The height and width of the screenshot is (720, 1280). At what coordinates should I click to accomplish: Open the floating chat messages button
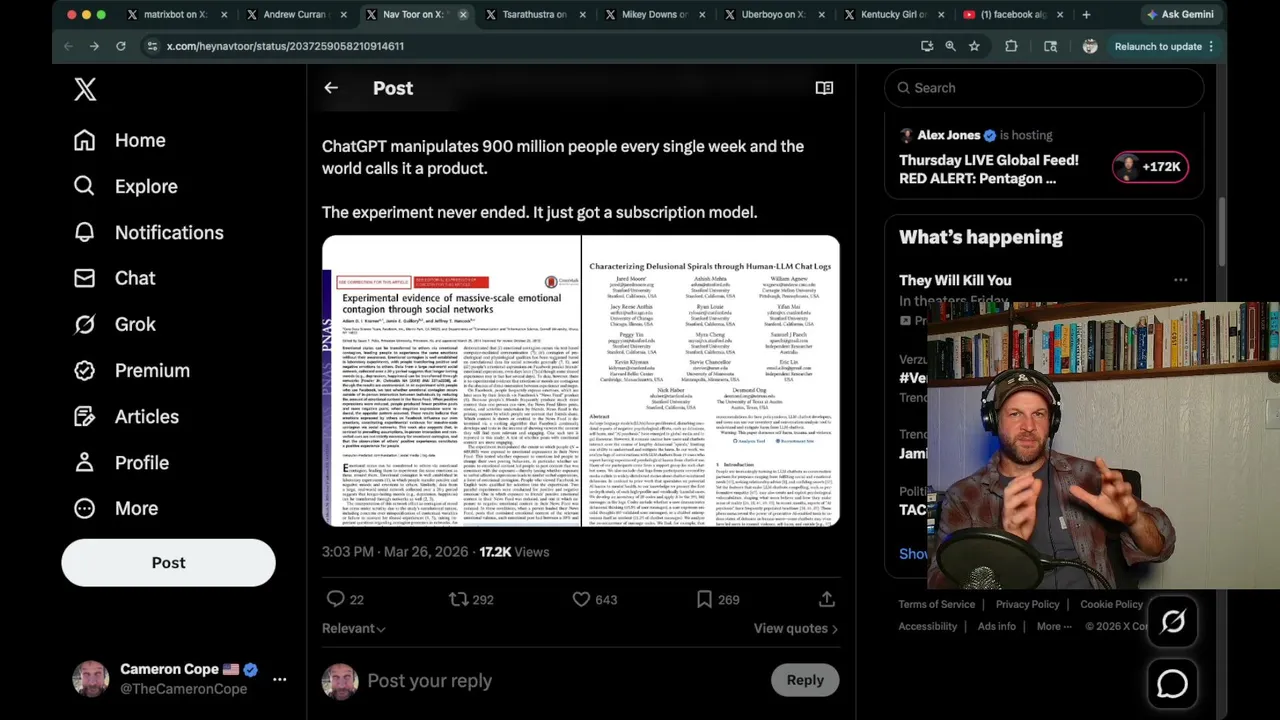coord(1173,684)
